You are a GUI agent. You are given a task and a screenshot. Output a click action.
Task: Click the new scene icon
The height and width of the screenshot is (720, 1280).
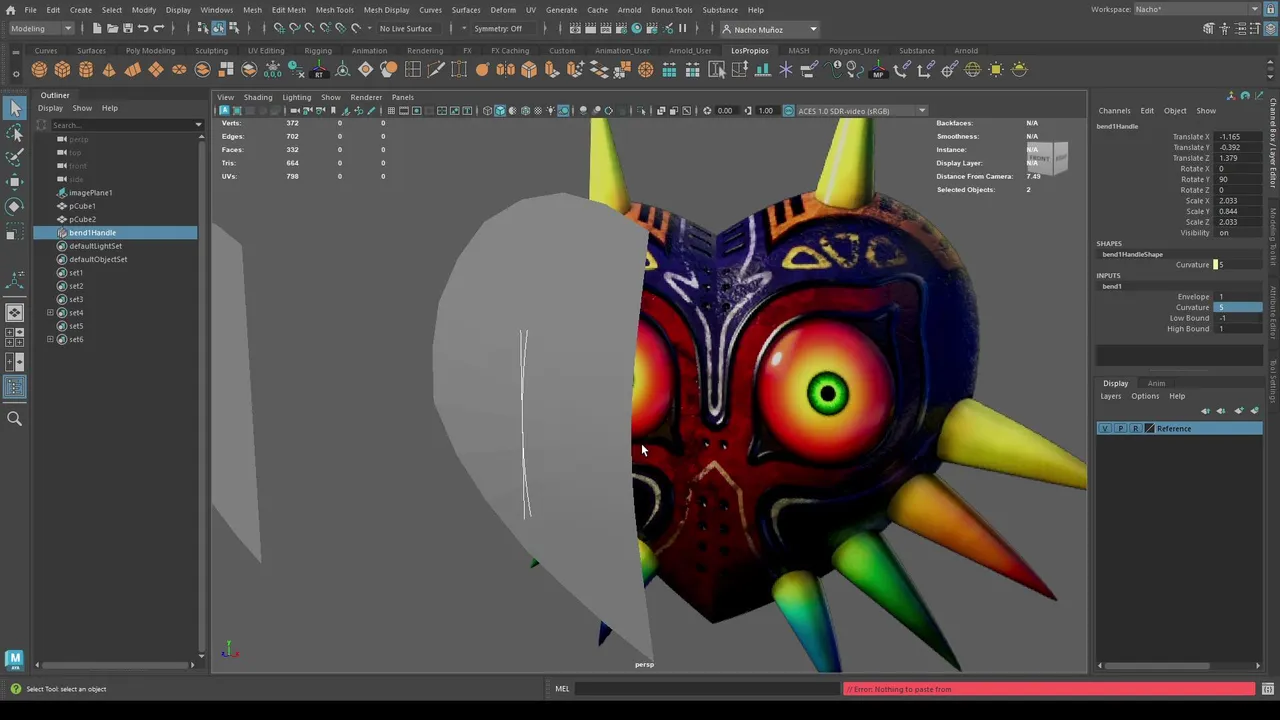click(x=97, y=29)
